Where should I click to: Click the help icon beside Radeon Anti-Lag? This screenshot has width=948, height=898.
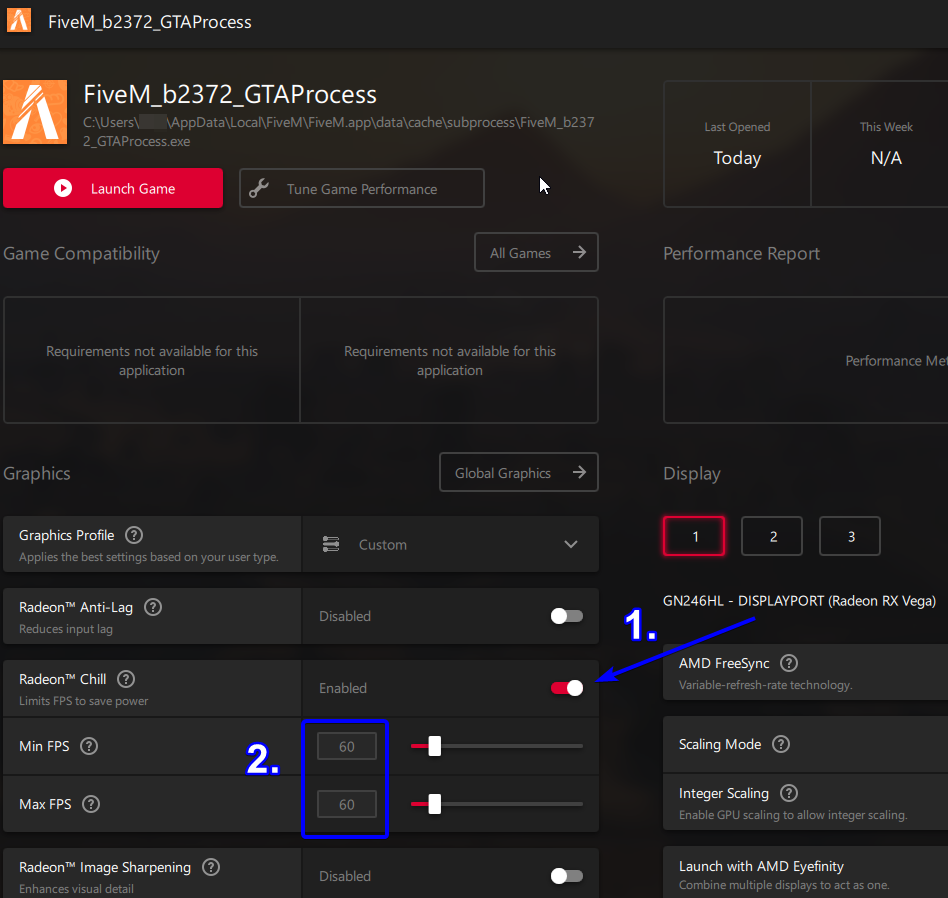coord(153,607)
